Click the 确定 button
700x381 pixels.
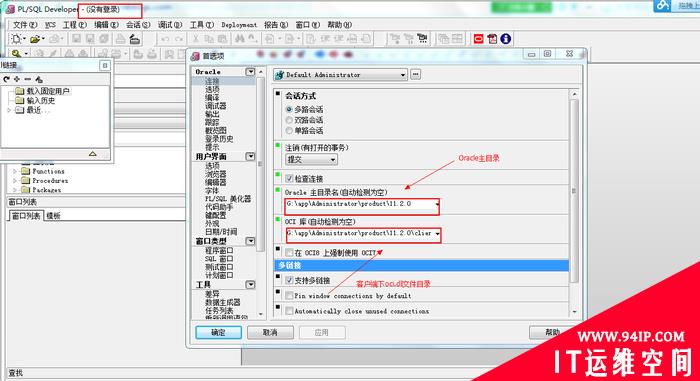point(219,332)
